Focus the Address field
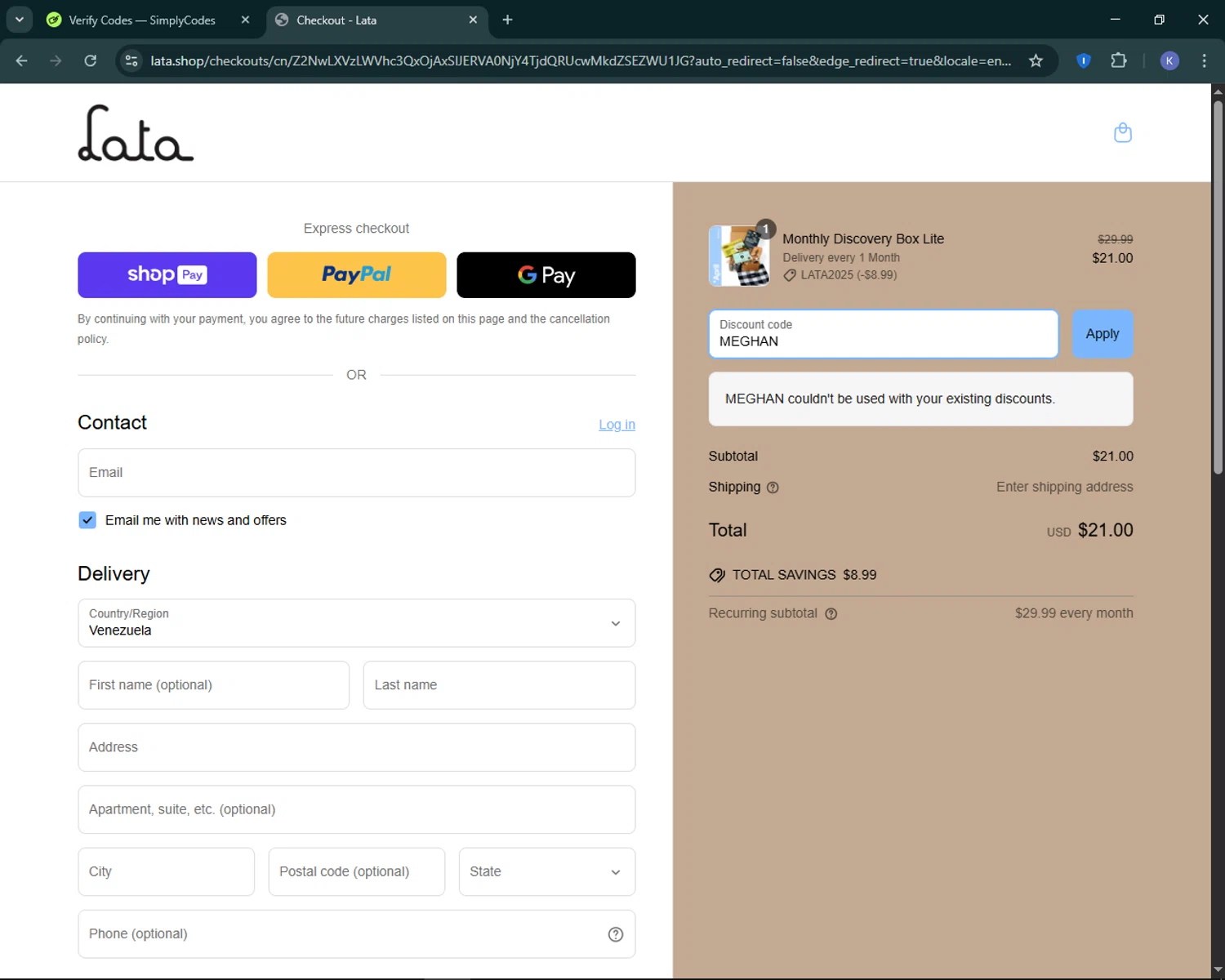 [357, 747]
